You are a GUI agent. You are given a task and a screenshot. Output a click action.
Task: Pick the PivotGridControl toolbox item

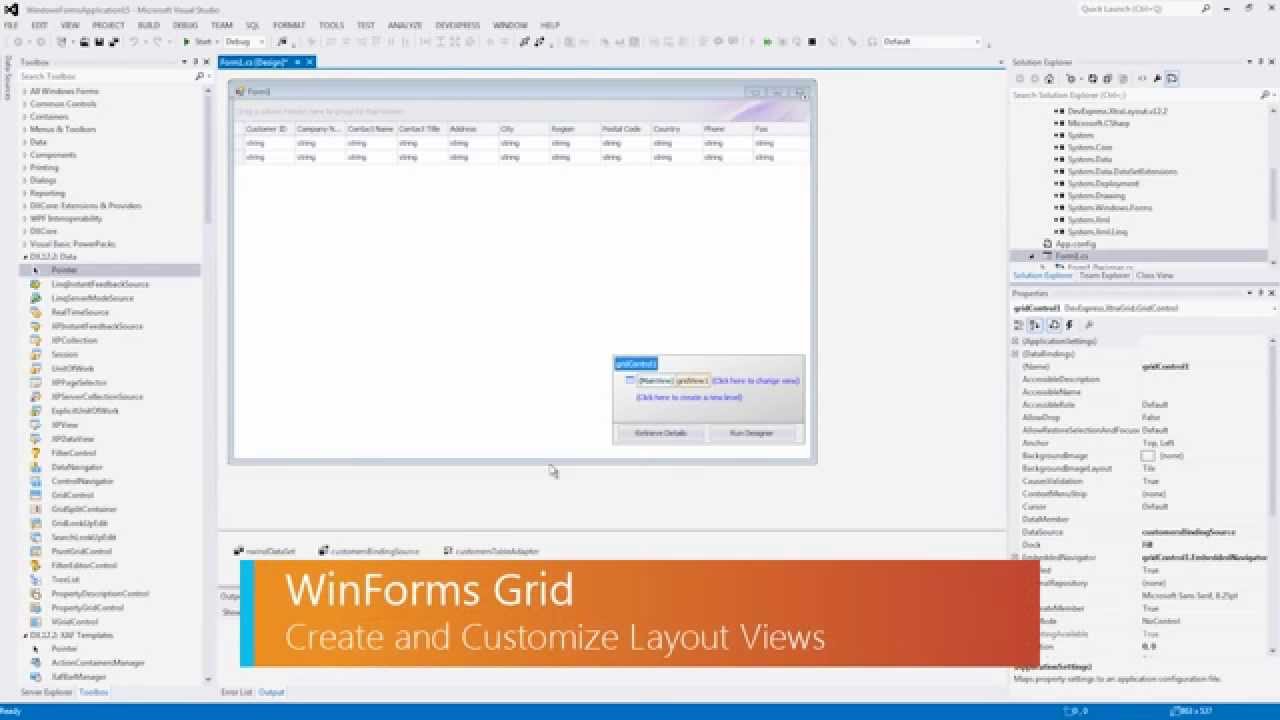click(x=82, y=551)
